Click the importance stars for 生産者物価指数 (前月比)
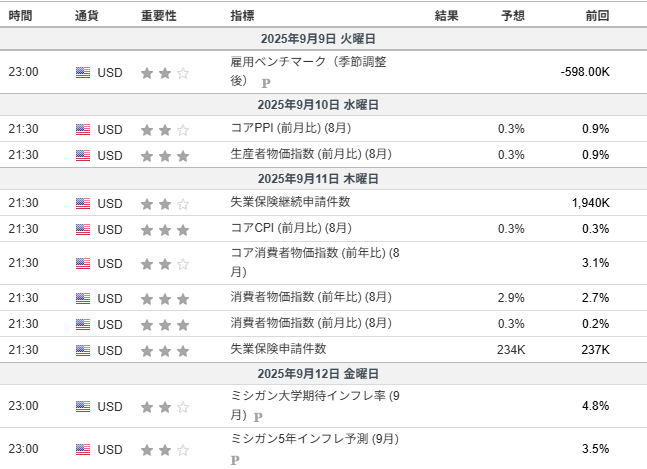 point(165,156)
